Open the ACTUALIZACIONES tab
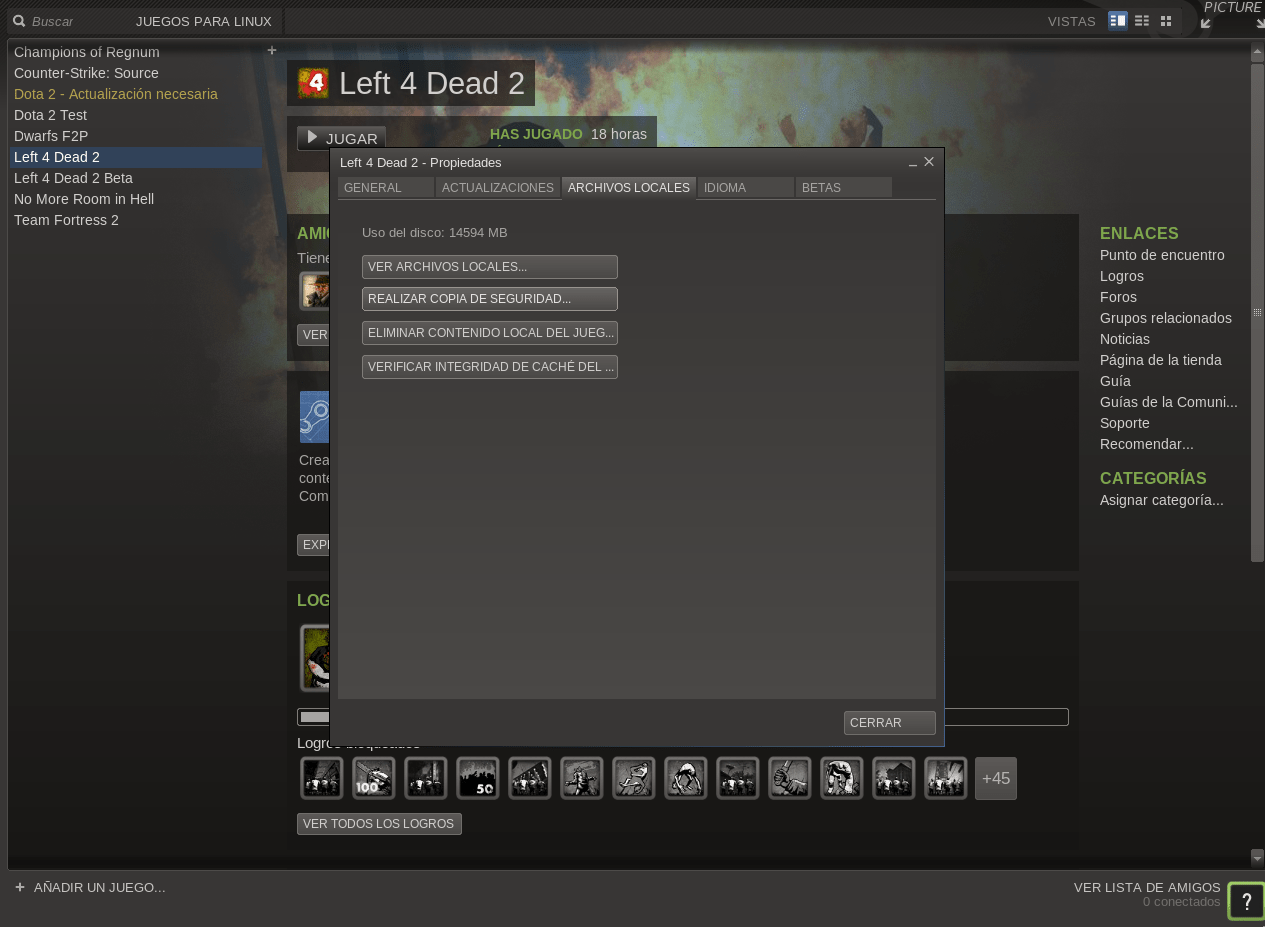Viewport: 1265px width, 927px height. coord(498,188)
